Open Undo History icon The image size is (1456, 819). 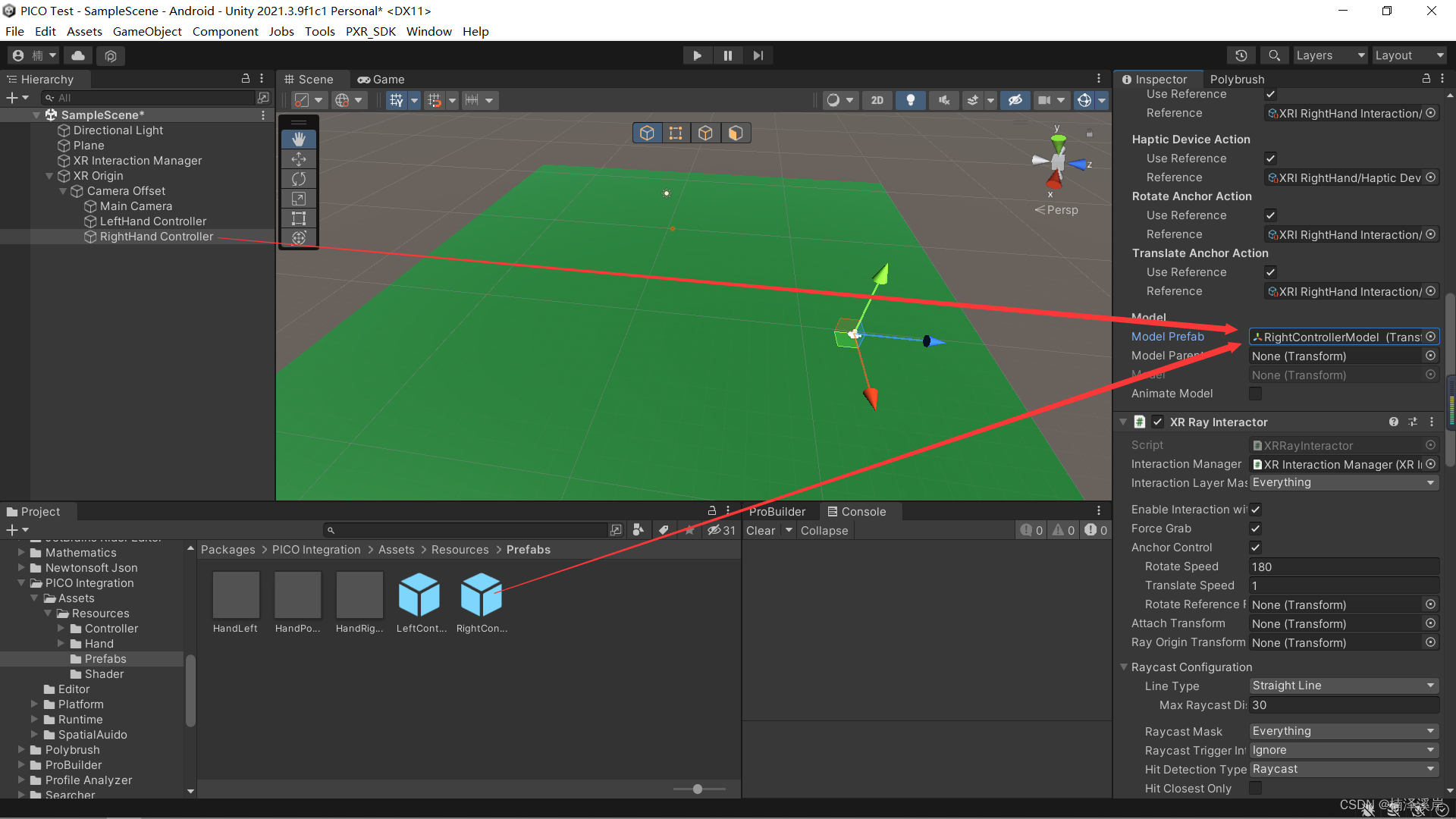pos(1241,55)
